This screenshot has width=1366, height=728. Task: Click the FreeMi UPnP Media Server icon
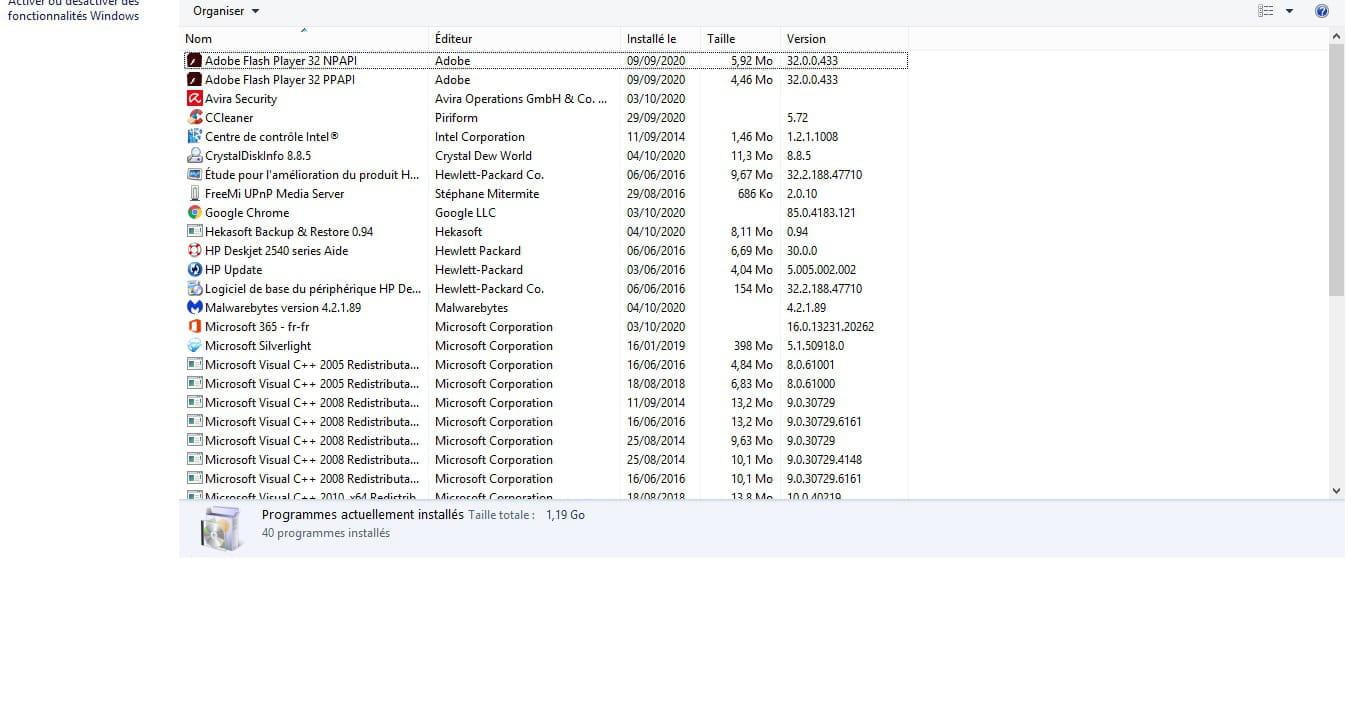tap(195, 194)
